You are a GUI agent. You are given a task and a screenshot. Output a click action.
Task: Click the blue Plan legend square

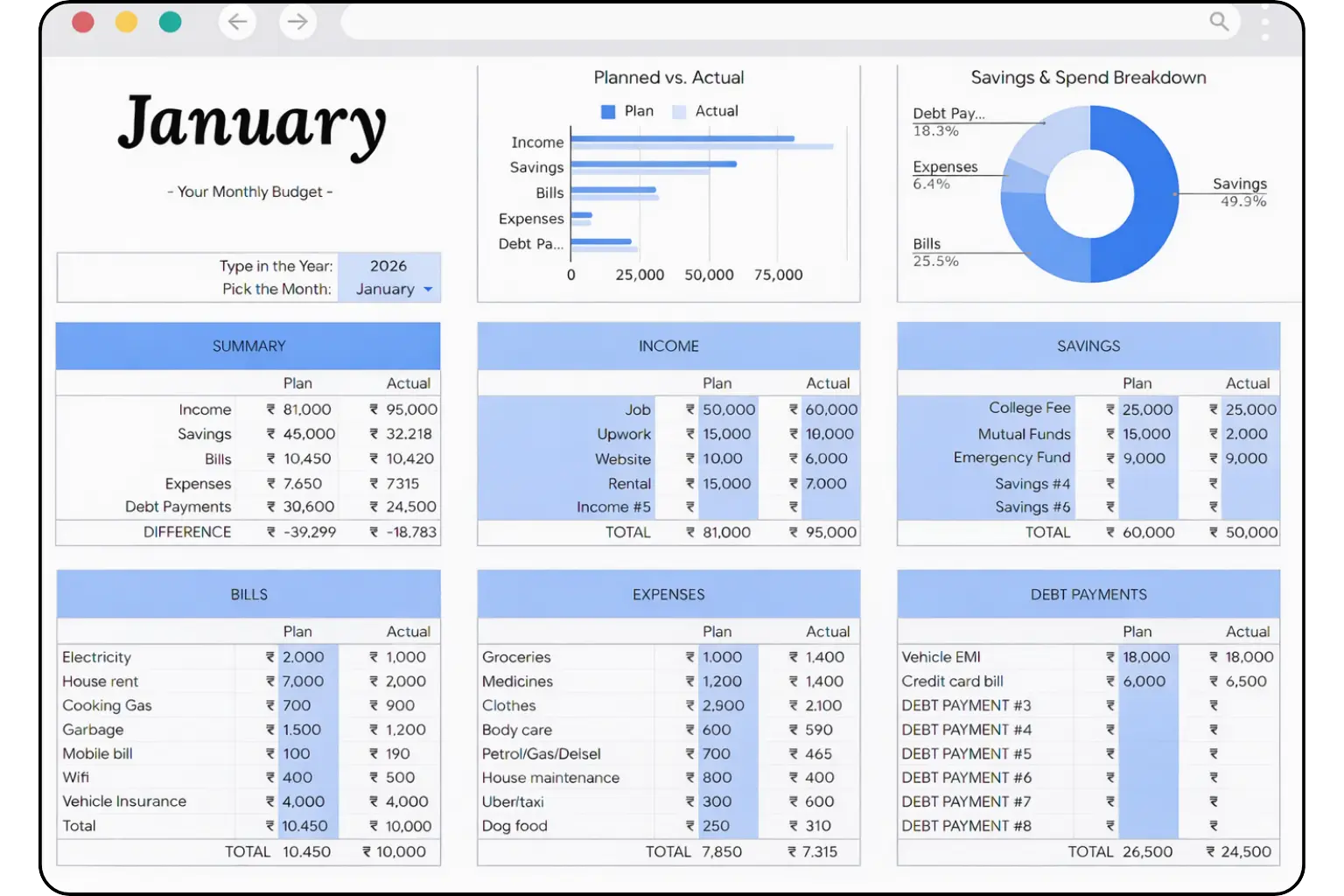click(608, 112)
